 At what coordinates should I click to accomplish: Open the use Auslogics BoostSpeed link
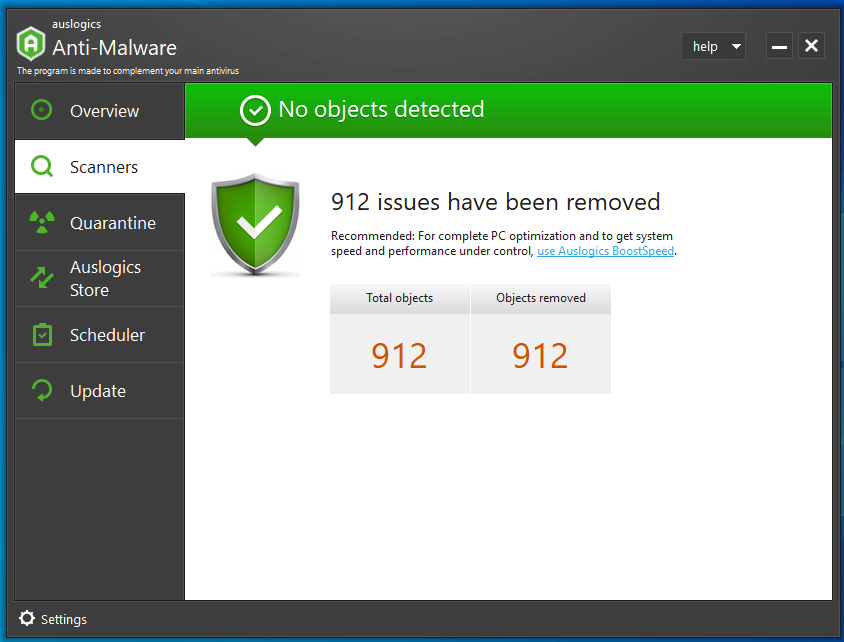pos(605,251)
